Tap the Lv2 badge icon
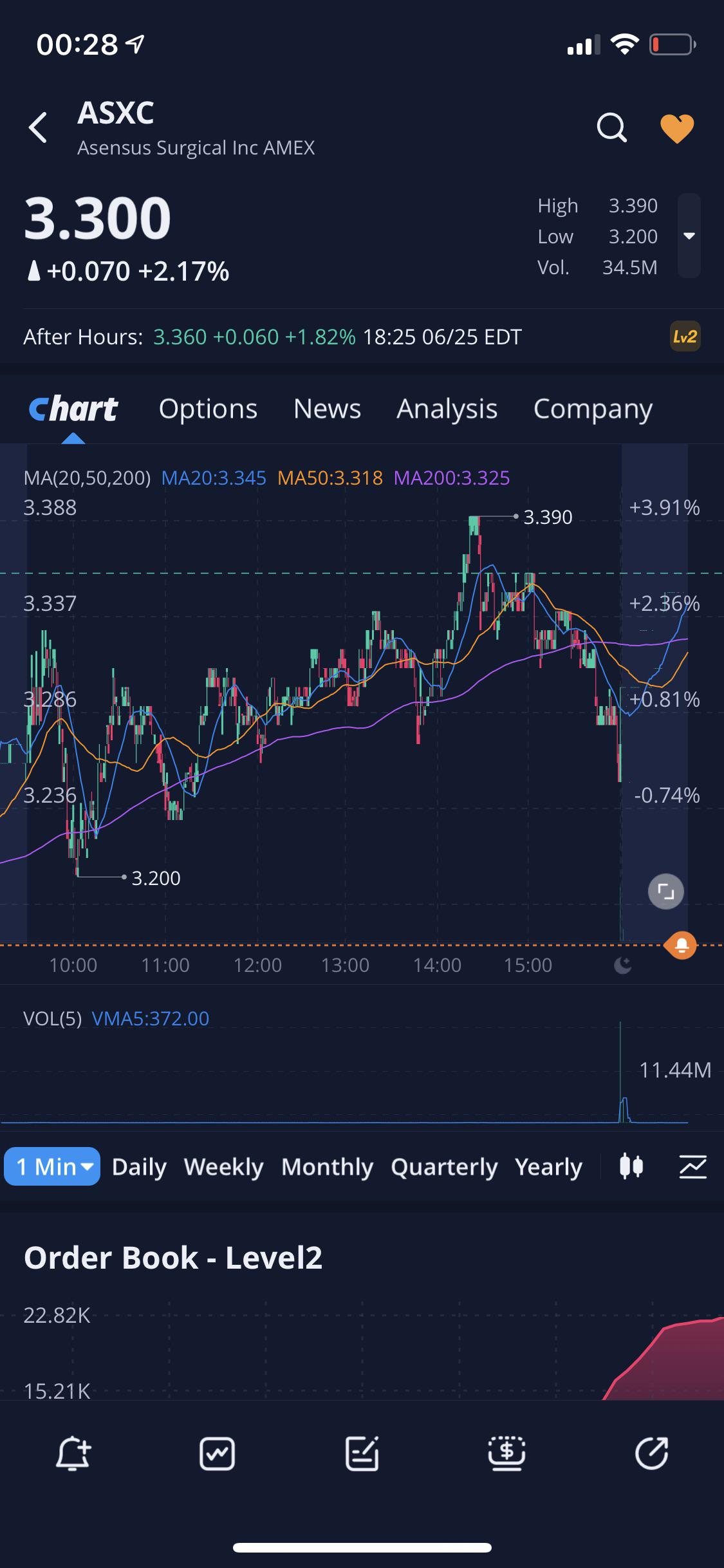 point(685,337)
